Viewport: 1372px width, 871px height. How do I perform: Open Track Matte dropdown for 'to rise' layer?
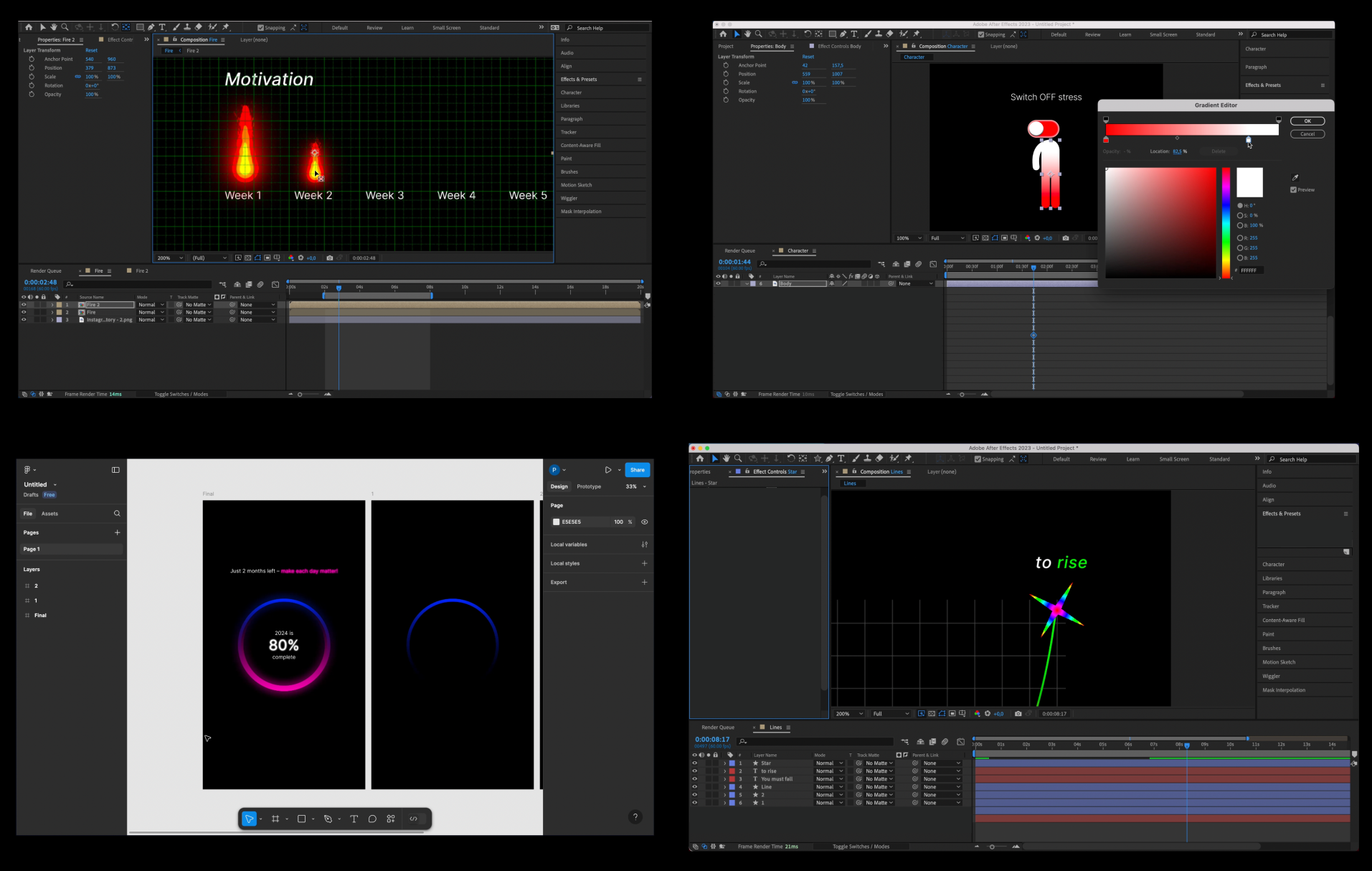[879, 771]
